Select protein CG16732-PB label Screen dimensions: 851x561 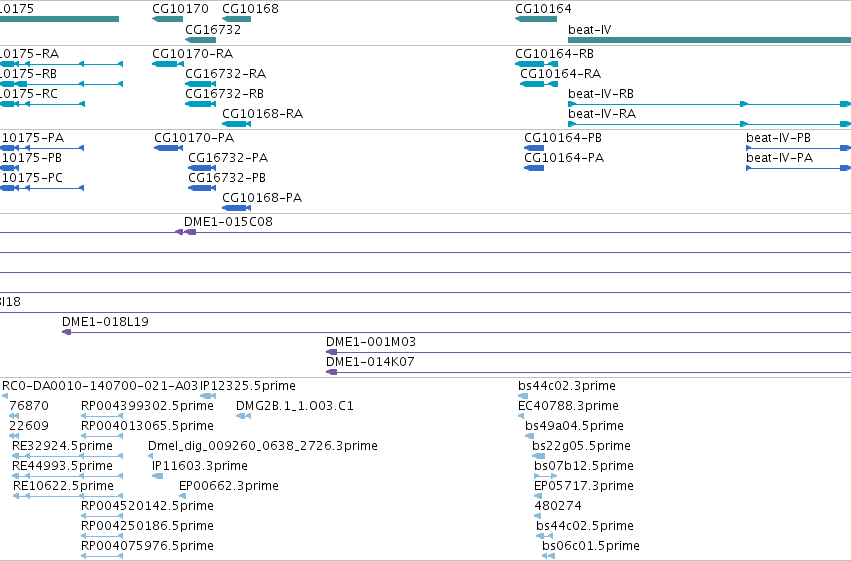pyautogui.click(x=227, y=178)
